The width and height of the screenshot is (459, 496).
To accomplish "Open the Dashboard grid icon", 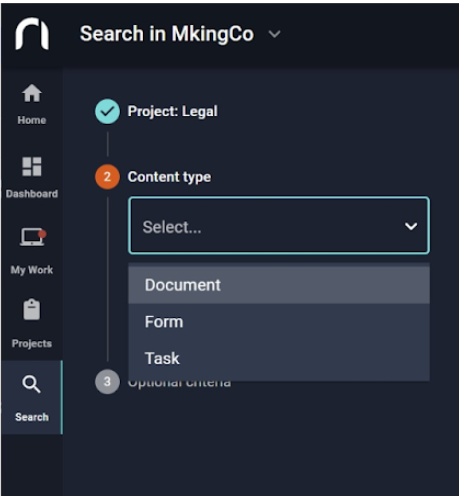I will coord(32,166).
